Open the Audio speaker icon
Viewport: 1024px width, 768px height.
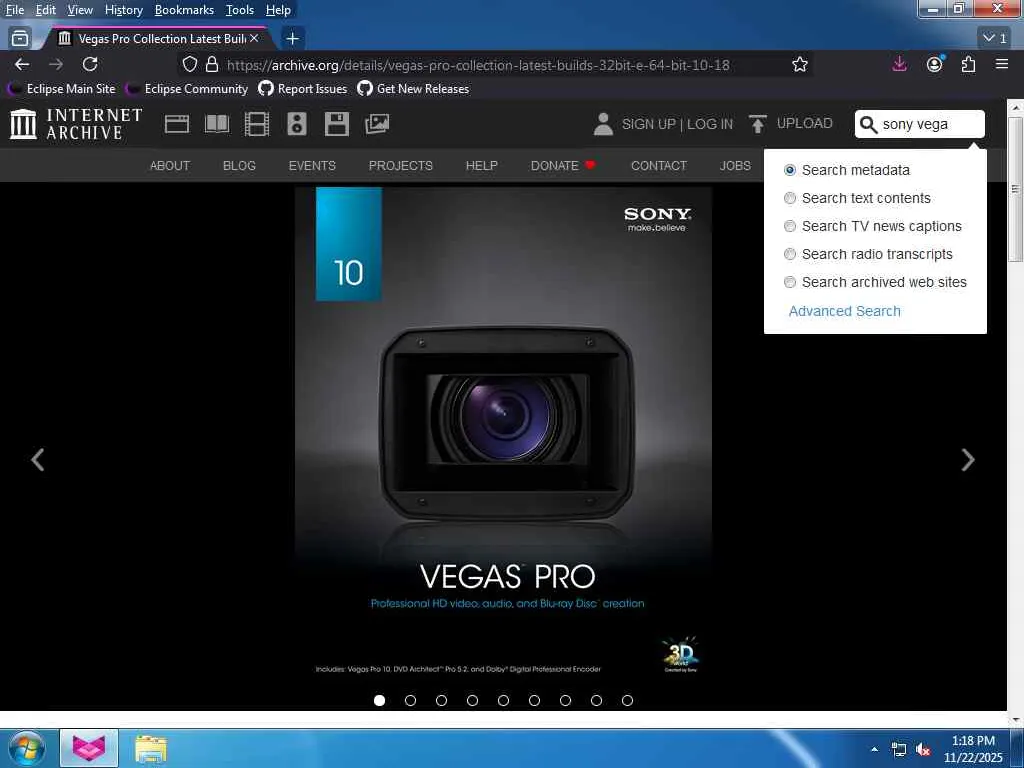(x=296, y=124)
